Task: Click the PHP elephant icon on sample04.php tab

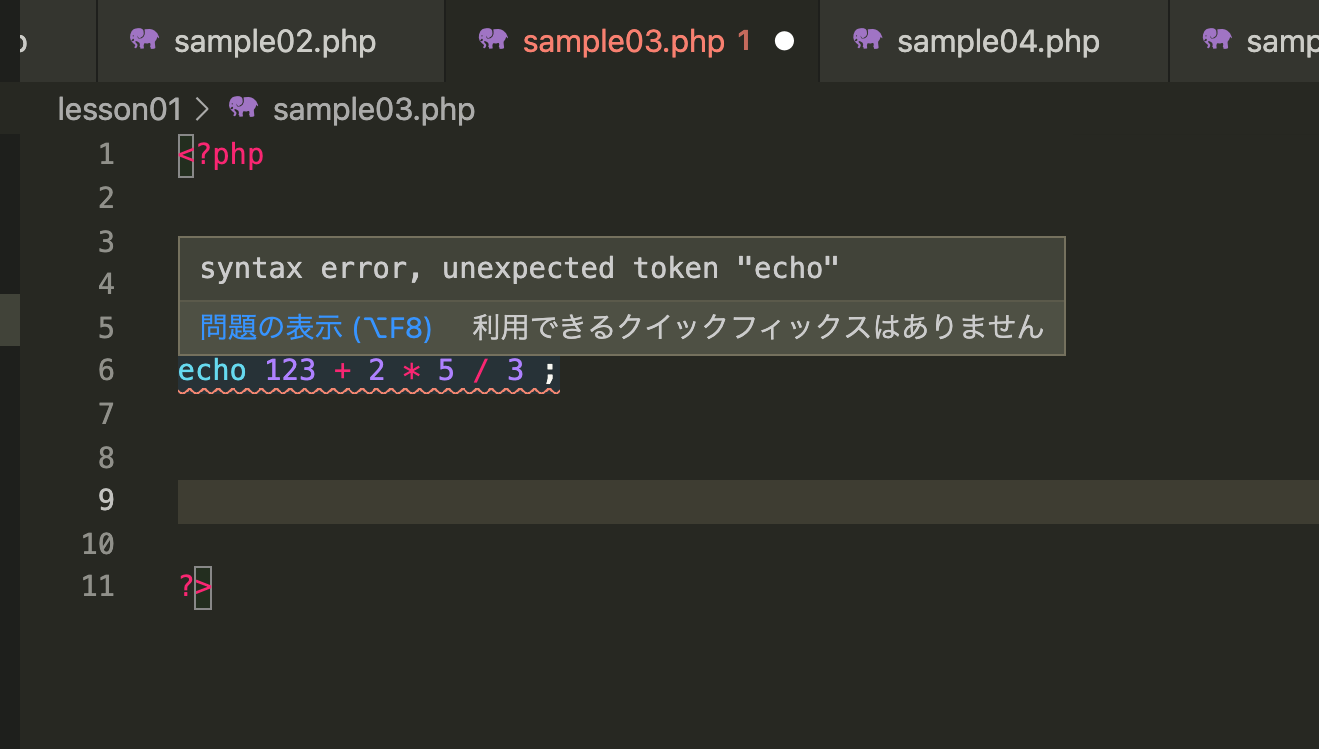Action: [867, 40]
